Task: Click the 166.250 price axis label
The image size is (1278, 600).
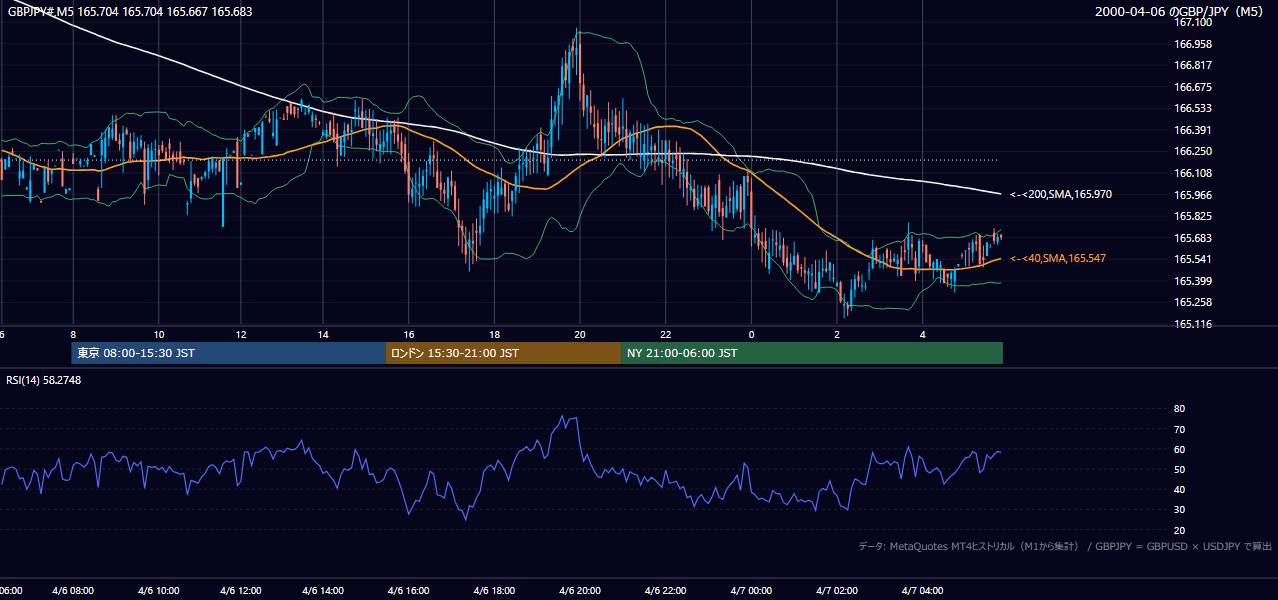Action: (1193, 151)
